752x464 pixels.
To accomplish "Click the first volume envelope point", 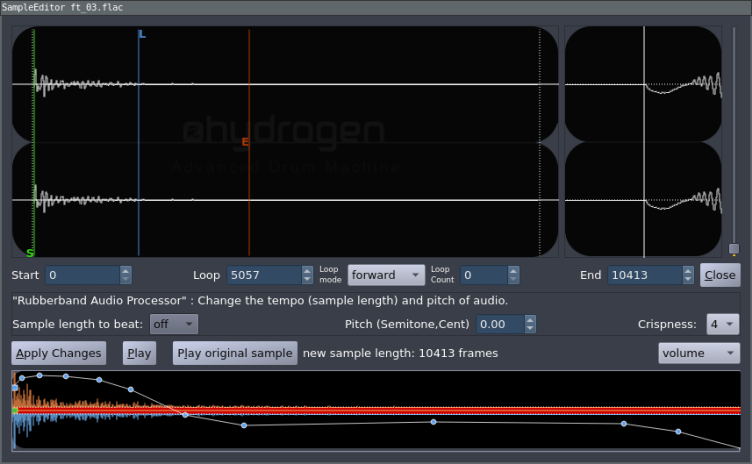I will click(x=14, y=387).
